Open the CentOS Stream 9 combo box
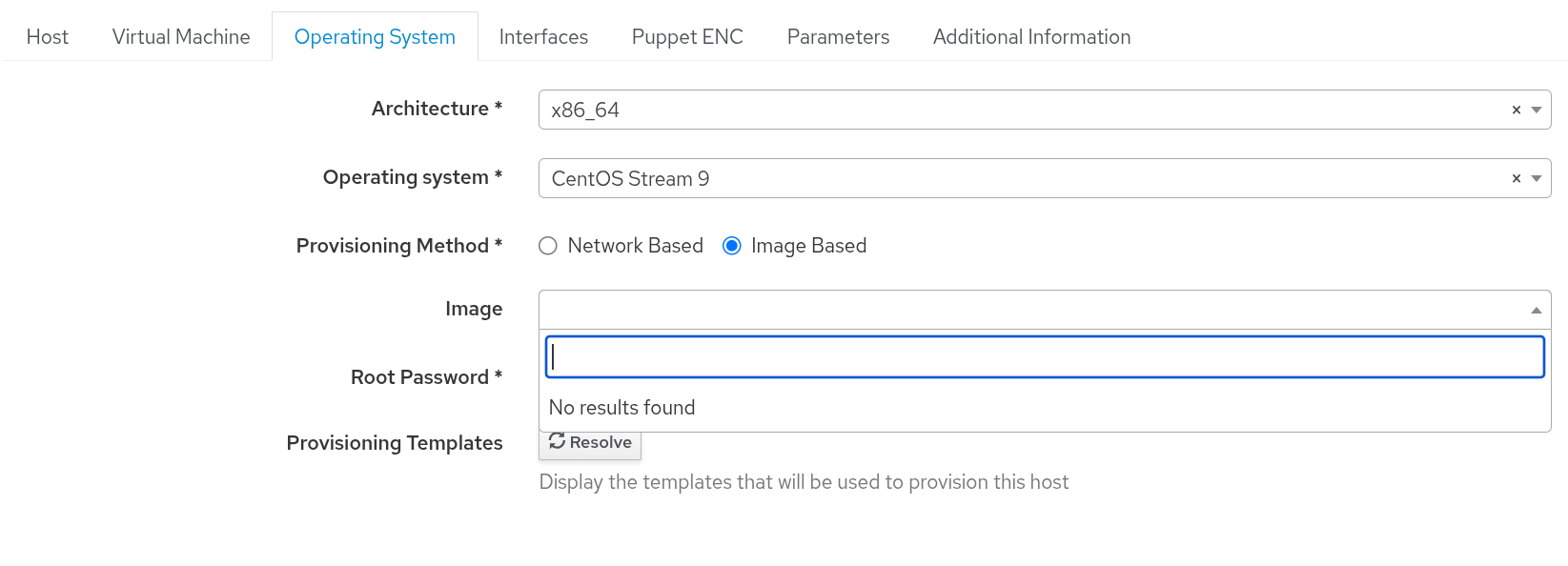 [x=1020, y=179]
